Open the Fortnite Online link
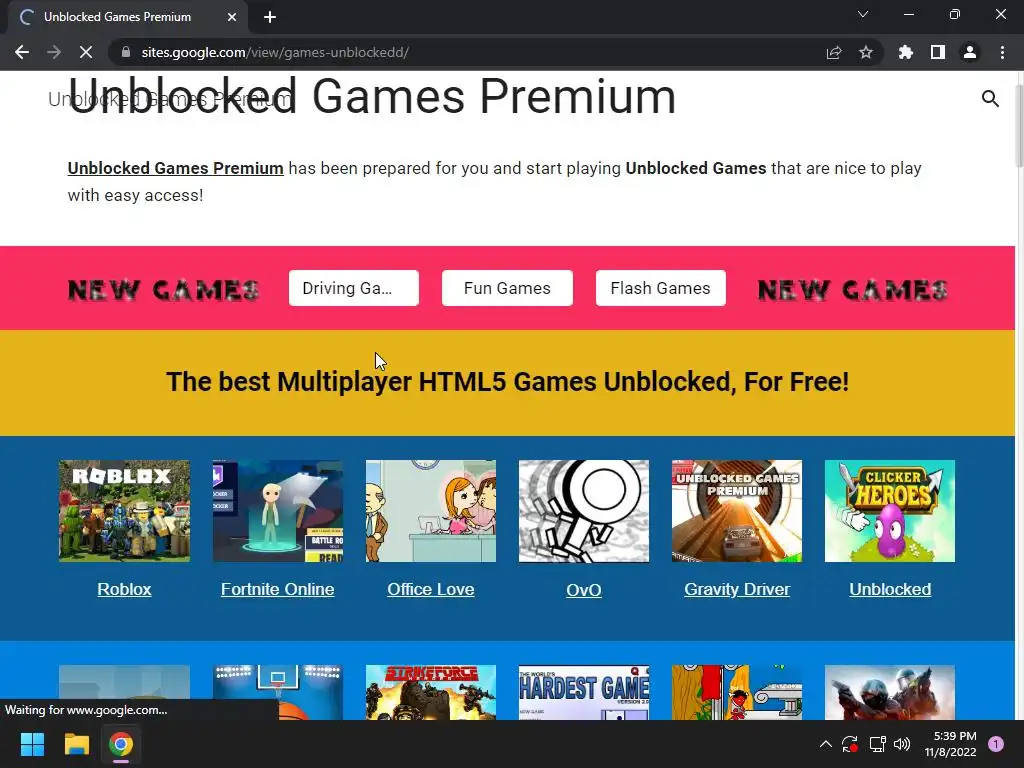Image resolution: width=1024 pixels, height=768 pixels. pyautogui.click(x=278, y=589)
